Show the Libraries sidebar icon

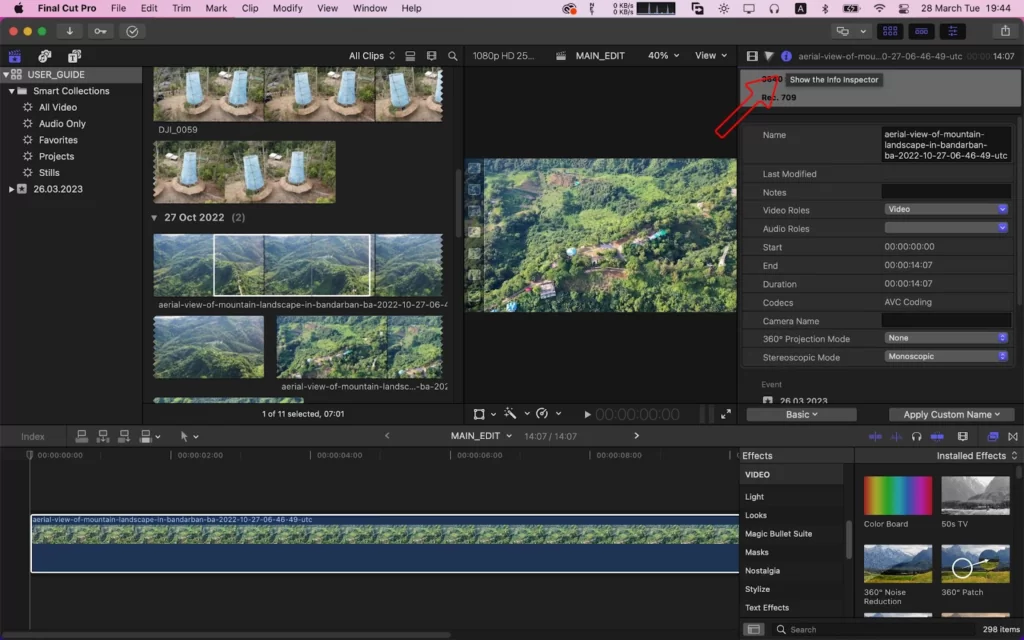point(14,56)
